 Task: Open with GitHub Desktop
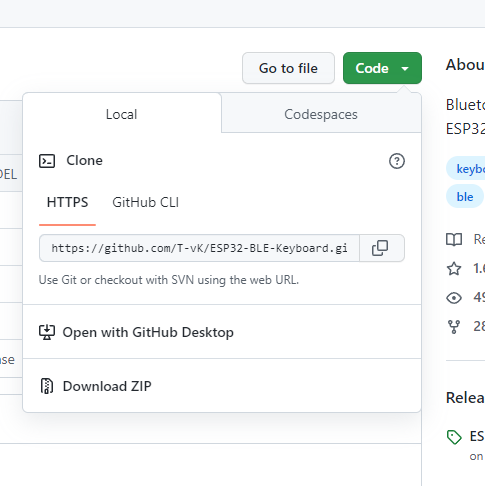click(222, 332)
